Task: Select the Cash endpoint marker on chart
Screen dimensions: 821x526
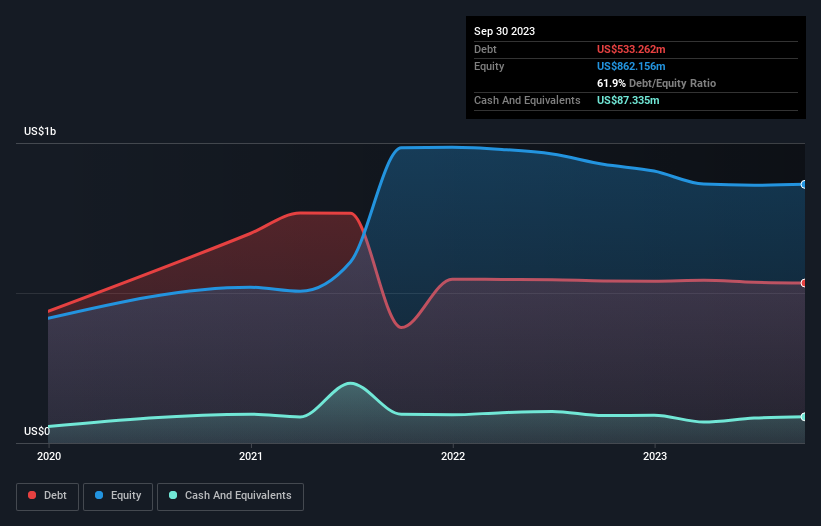Action: coord(804,417)
